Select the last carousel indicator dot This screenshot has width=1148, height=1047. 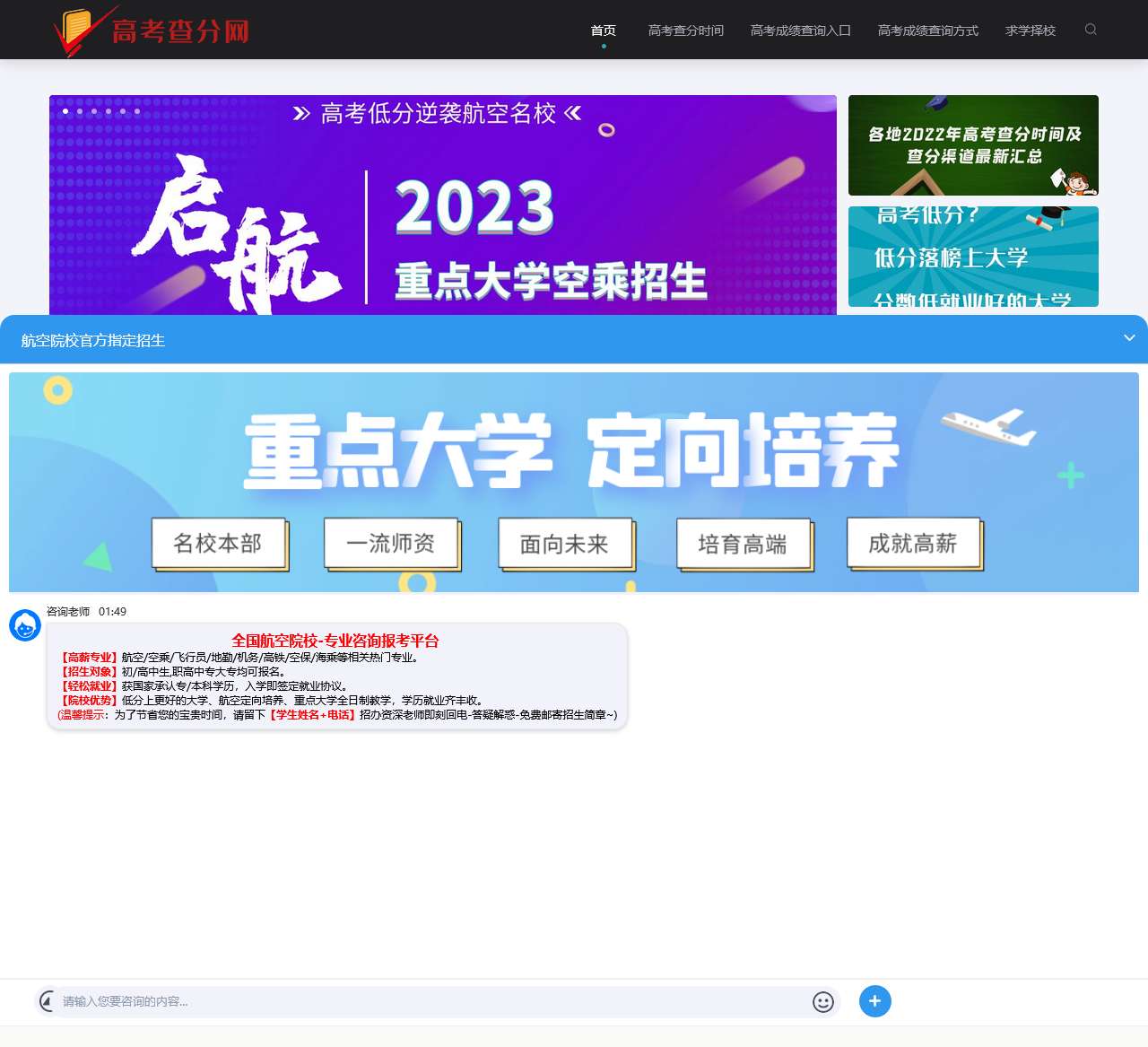(136, 111)
